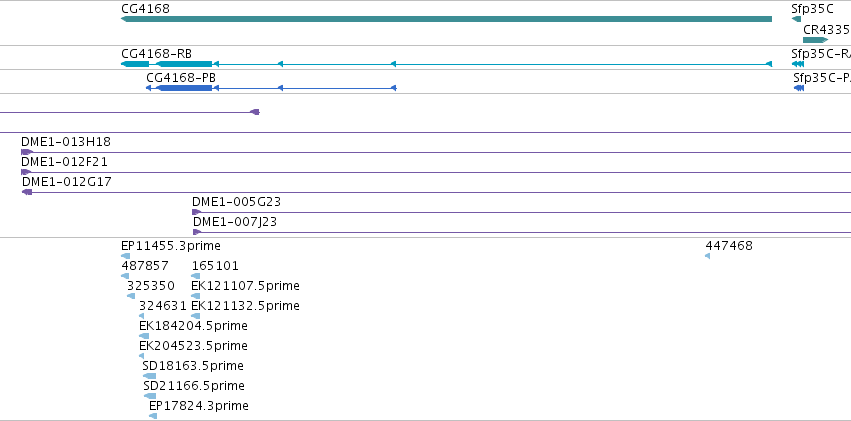Image resolution: width=851 pixels, height=421 pixels.
Task: Click the EP17824.3prime EST label
Action: pos(199,406)
